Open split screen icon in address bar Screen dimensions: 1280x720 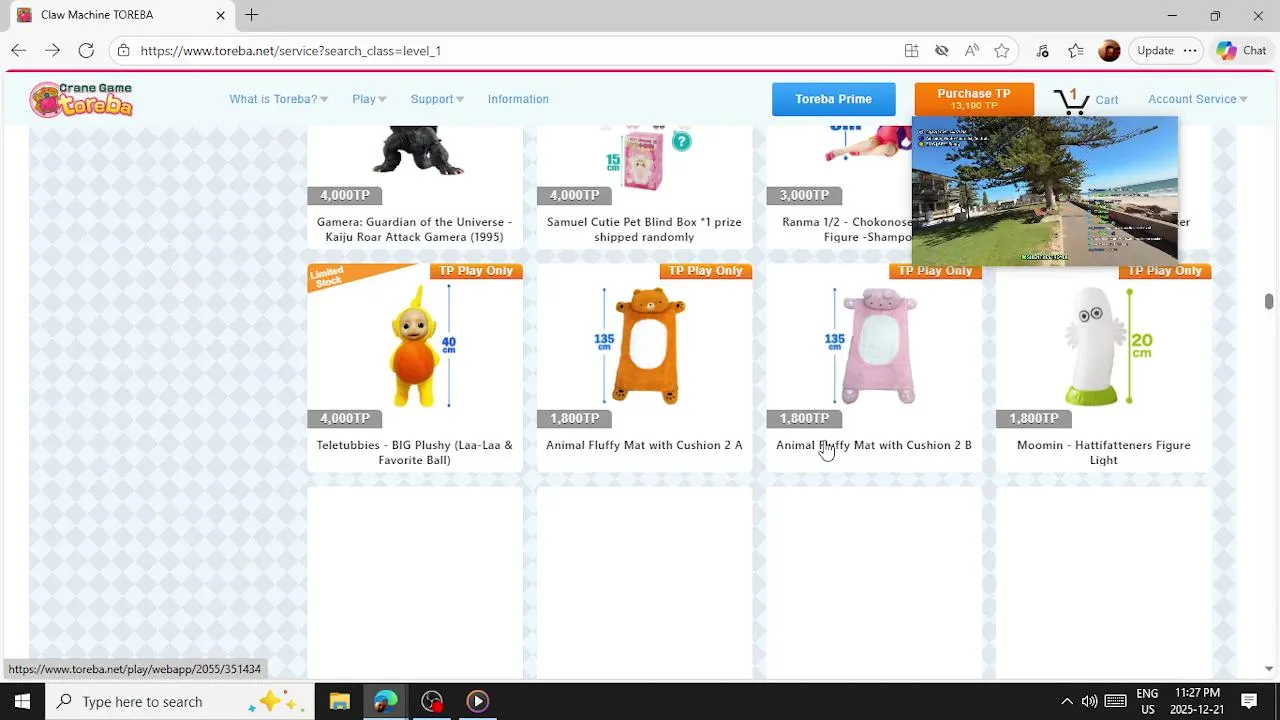click(x=911, y=50)
